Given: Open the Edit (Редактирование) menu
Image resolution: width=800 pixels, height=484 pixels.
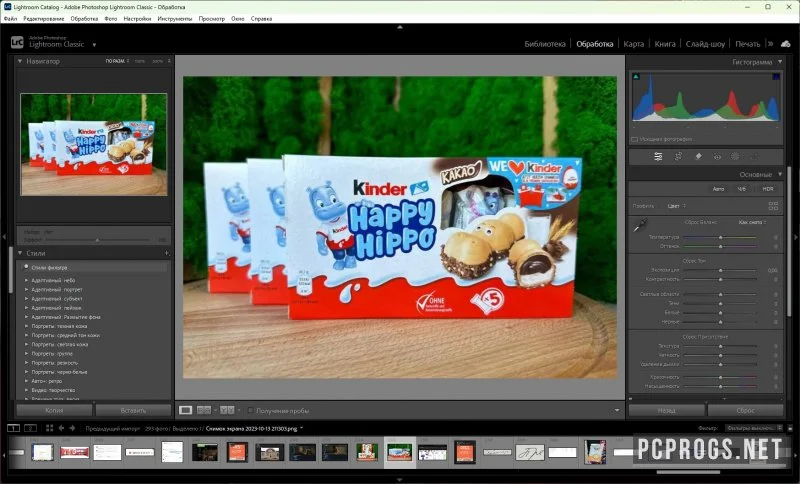Looking at the screenshot, I should click(44, 18).
